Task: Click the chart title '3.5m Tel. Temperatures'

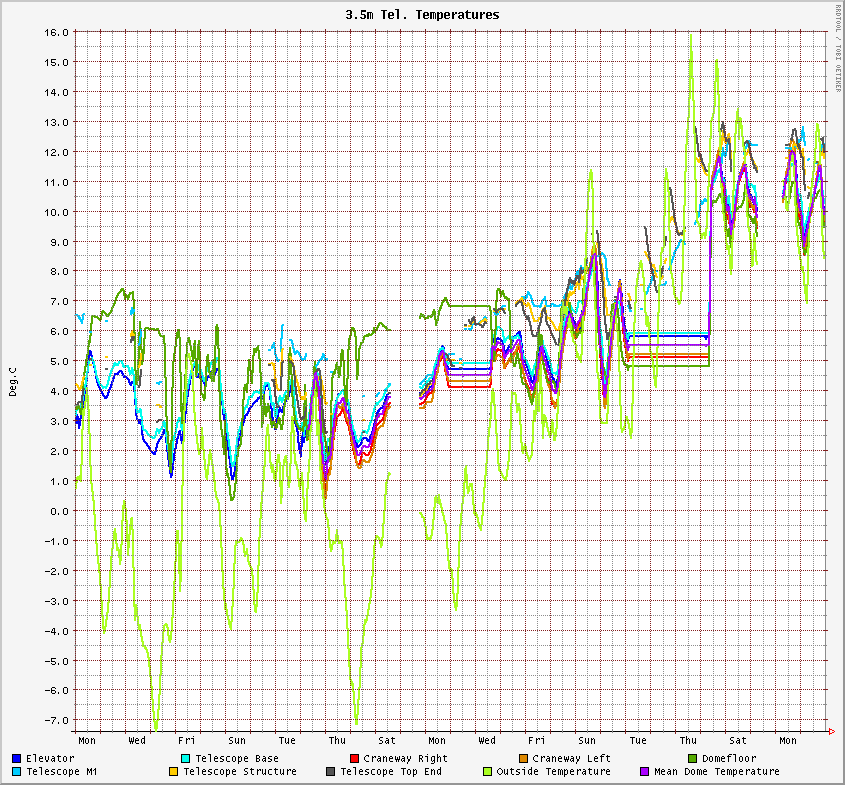Action: coord(422,15)
